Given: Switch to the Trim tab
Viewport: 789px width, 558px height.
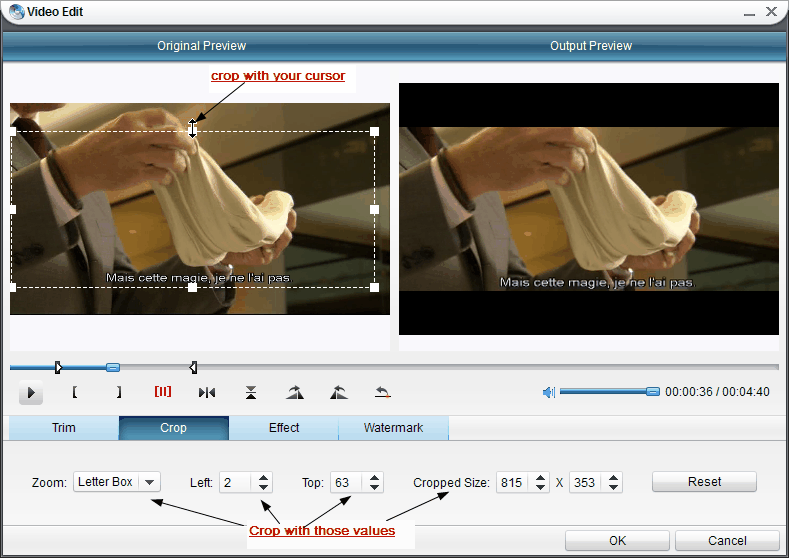Looking at the screenshot, I should coord(64,428).
